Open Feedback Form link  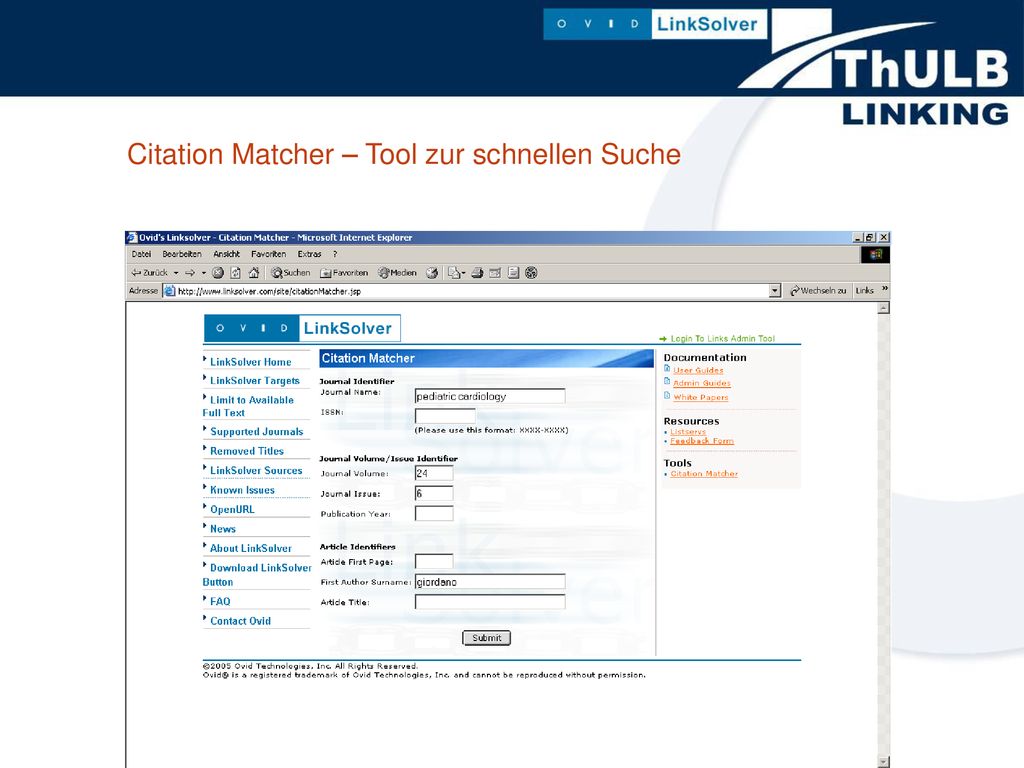pos(702,441)
